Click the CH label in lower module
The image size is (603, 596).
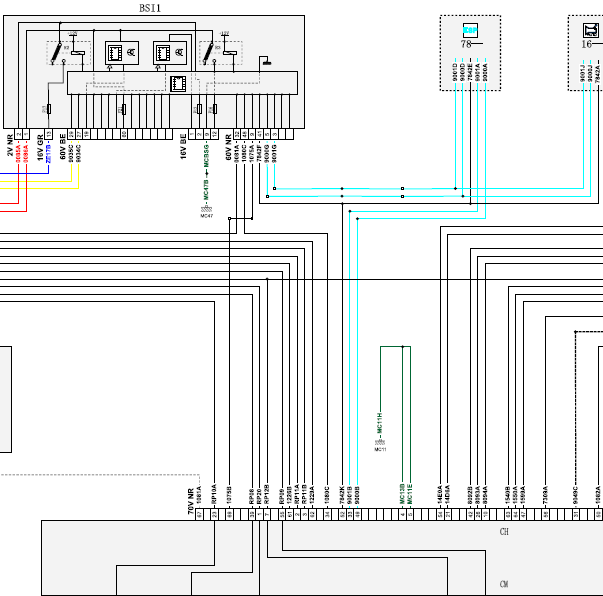504,531
